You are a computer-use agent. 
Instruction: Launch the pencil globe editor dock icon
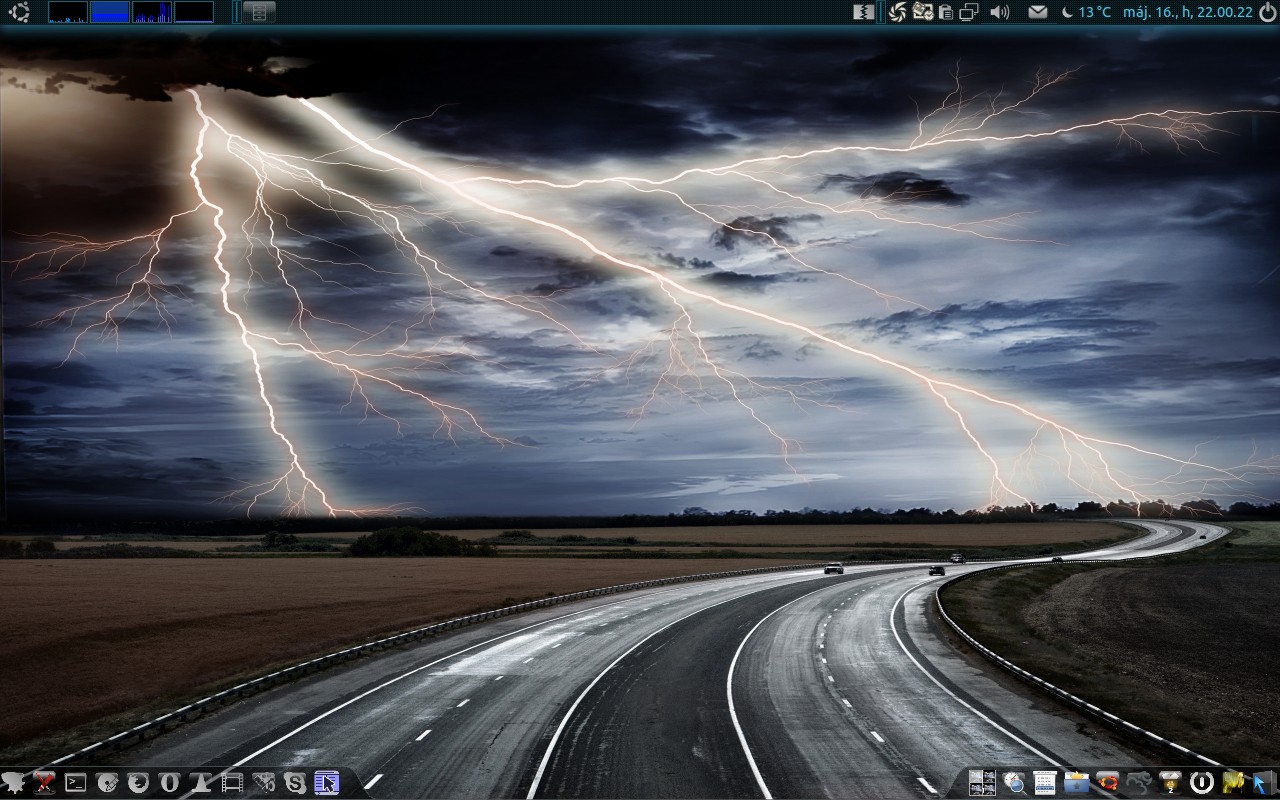[x=107, y=783]
